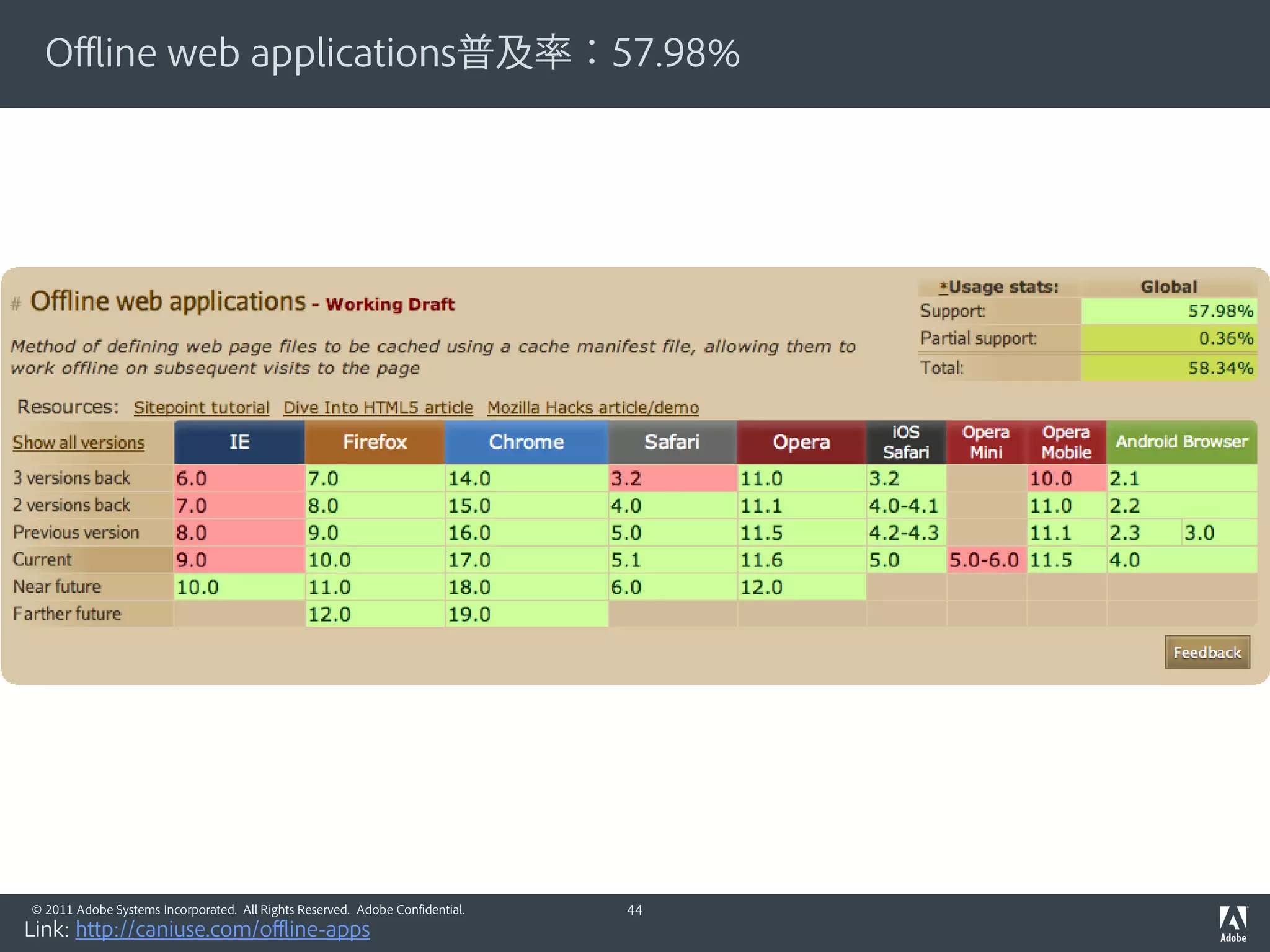
Task: Select the Safari column header
Action: pyautogui.click(x=672, y=442)
